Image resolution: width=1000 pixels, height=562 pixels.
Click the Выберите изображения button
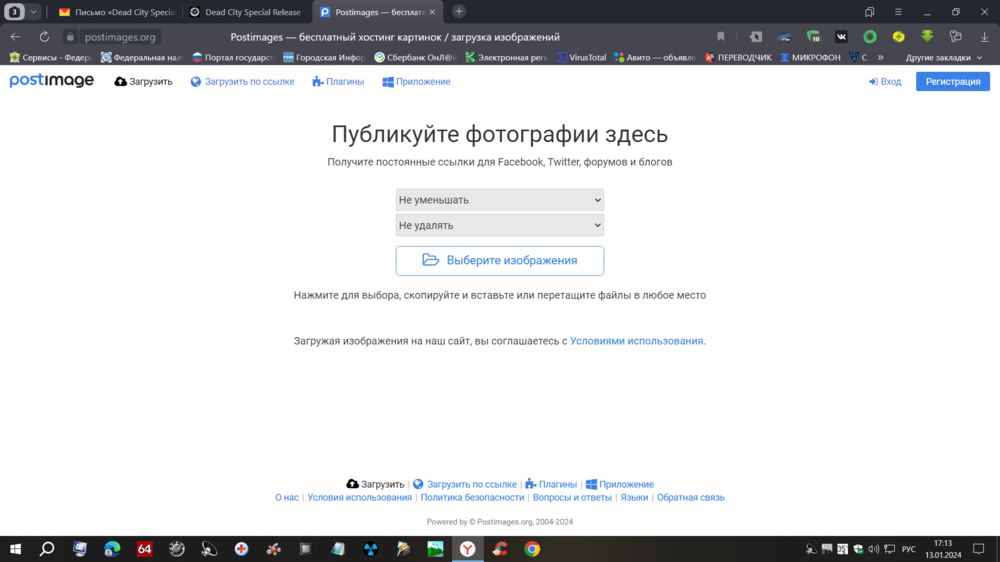click(x=499, y=260)
